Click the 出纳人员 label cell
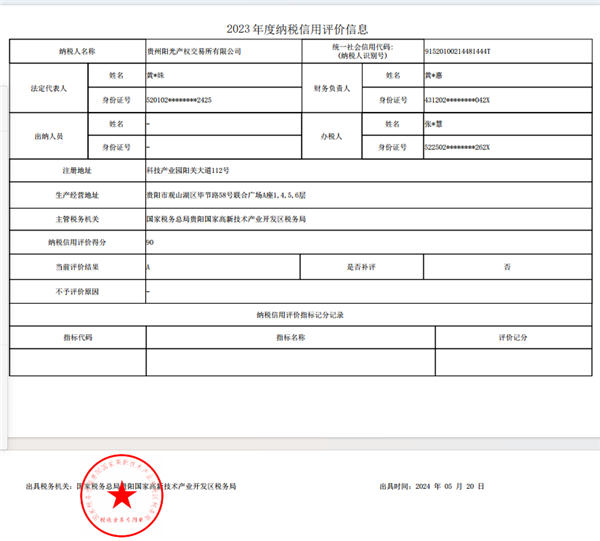Screen dimensions: 600x541 point(50,135)
